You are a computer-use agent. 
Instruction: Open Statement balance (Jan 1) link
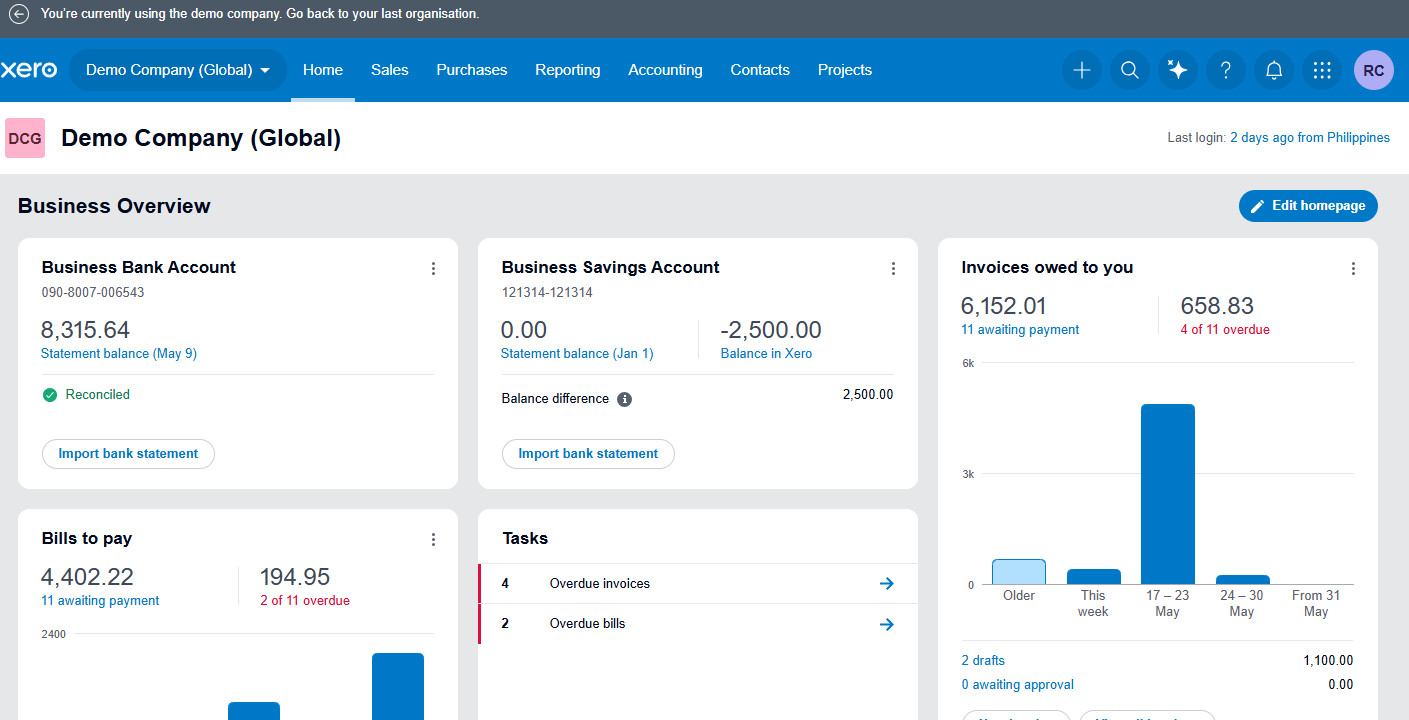[x=577, y=354]
